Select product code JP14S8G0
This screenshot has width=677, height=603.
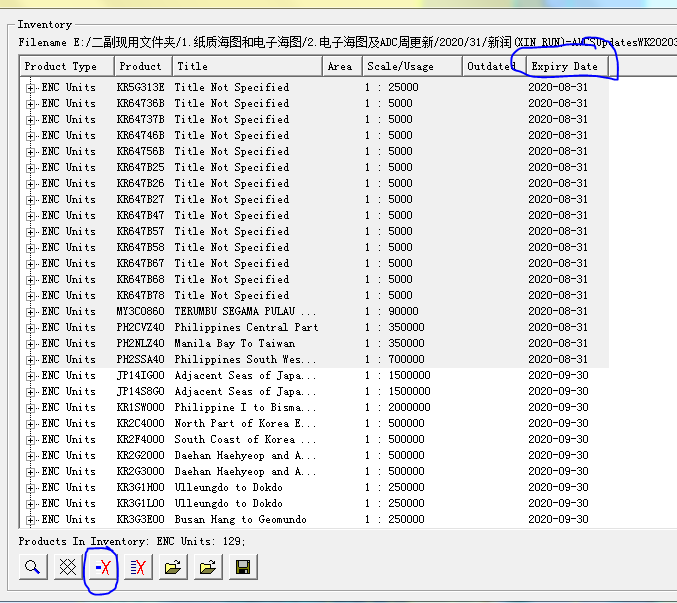140,391
